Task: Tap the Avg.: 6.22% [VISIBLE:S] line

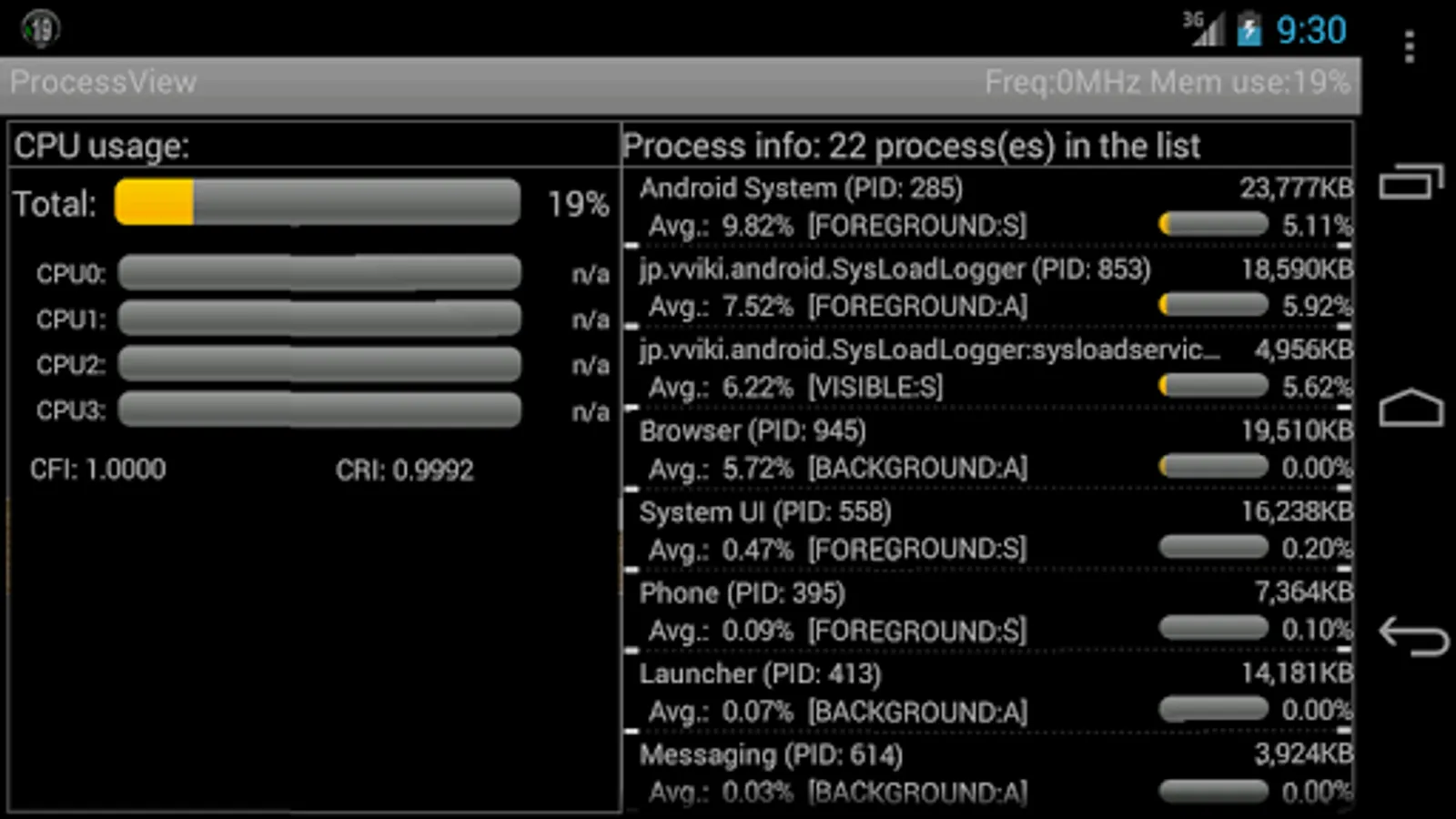Action: 795,388
